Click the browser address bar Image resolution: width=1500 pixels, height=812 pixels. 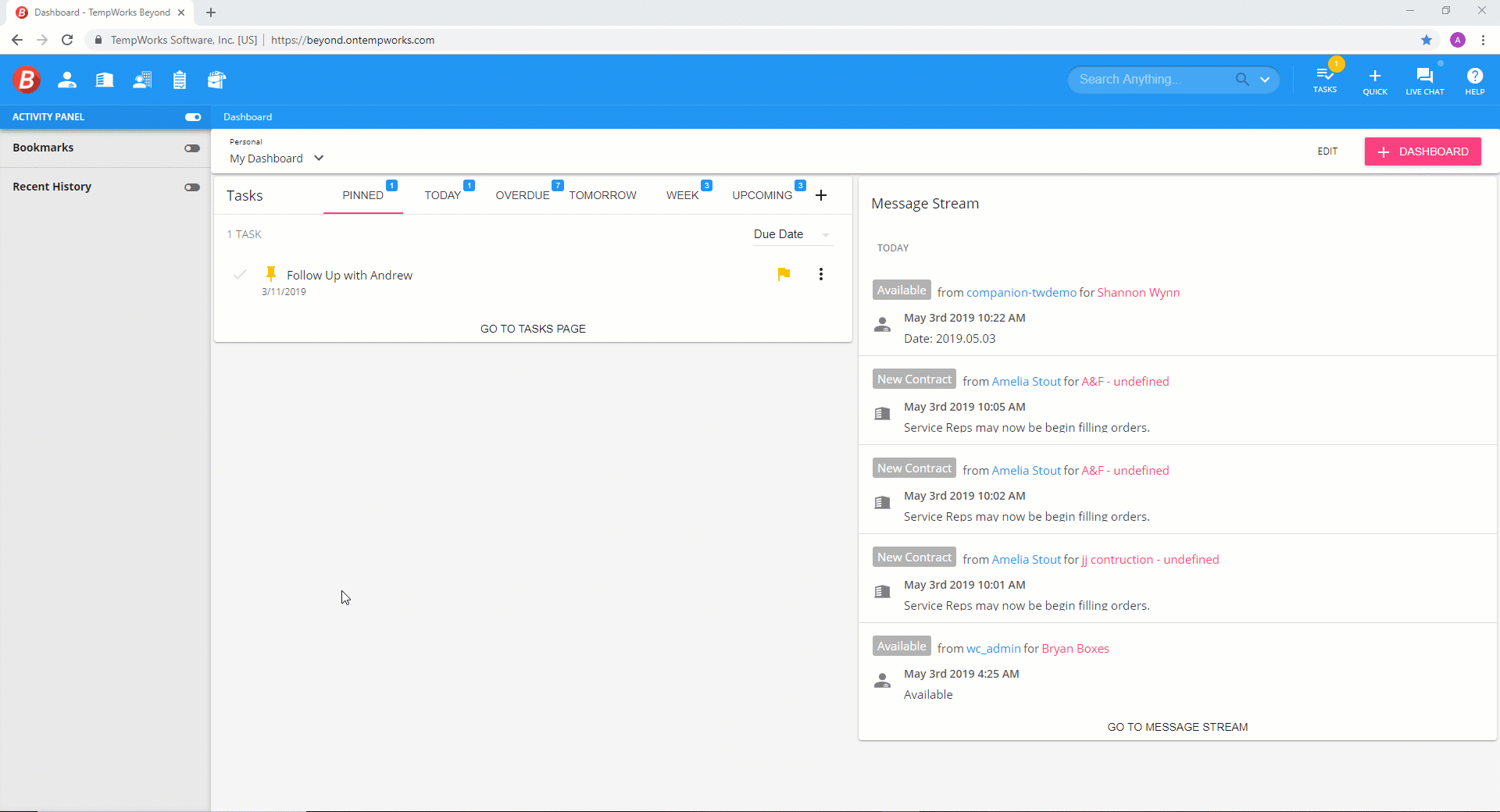pos(750,40)
